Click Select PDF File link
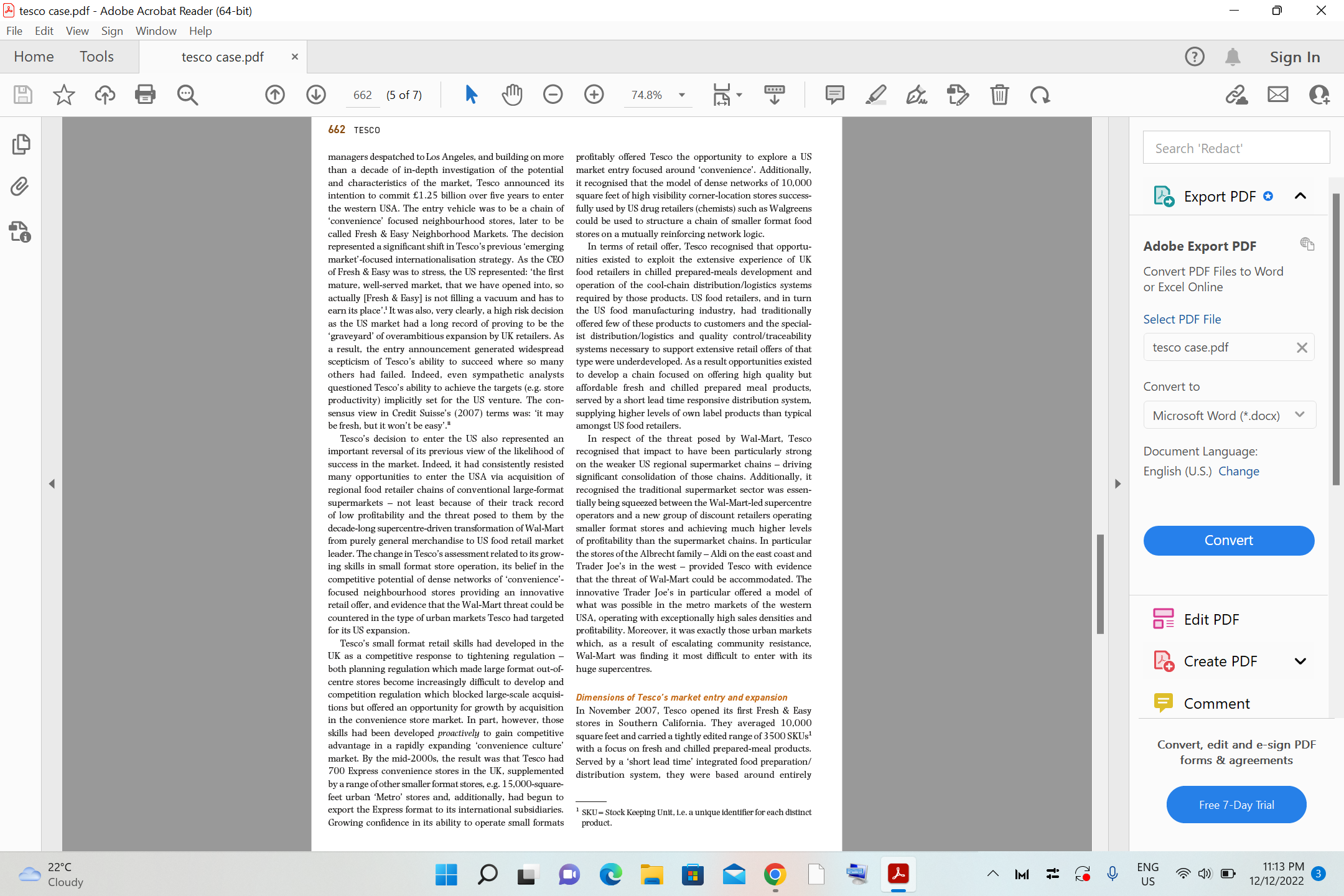 [1182, 319]
